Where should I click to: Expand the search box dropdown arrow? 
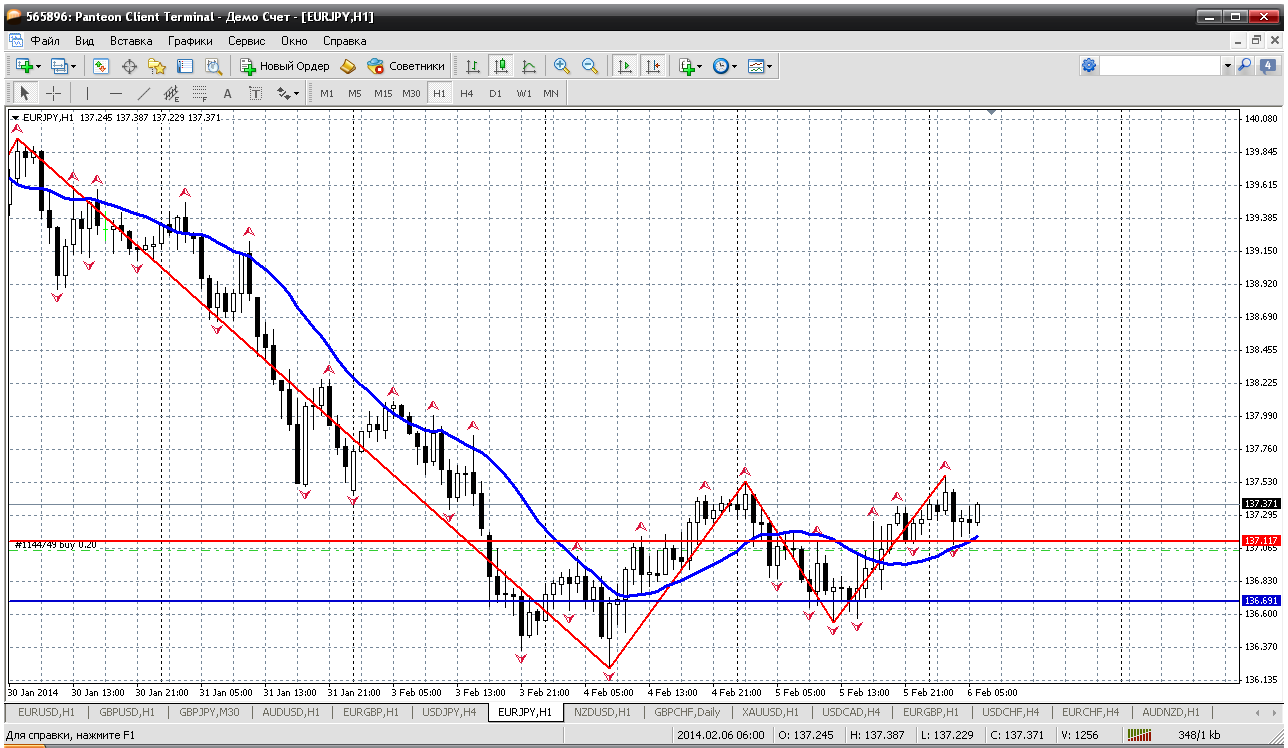1227,66
